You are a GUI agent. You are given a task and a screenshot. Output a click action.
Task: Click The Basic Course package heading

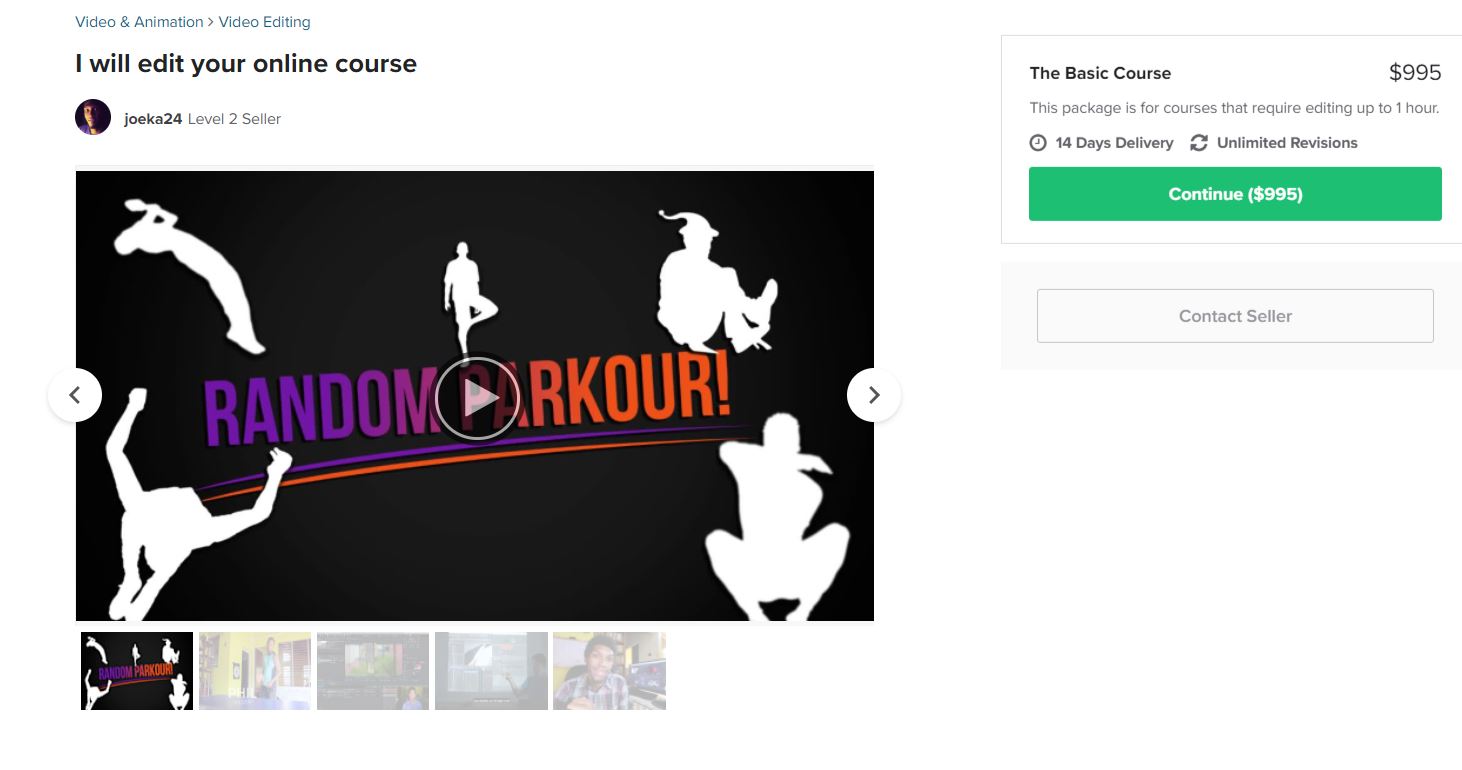click(x=1100, y=73)
